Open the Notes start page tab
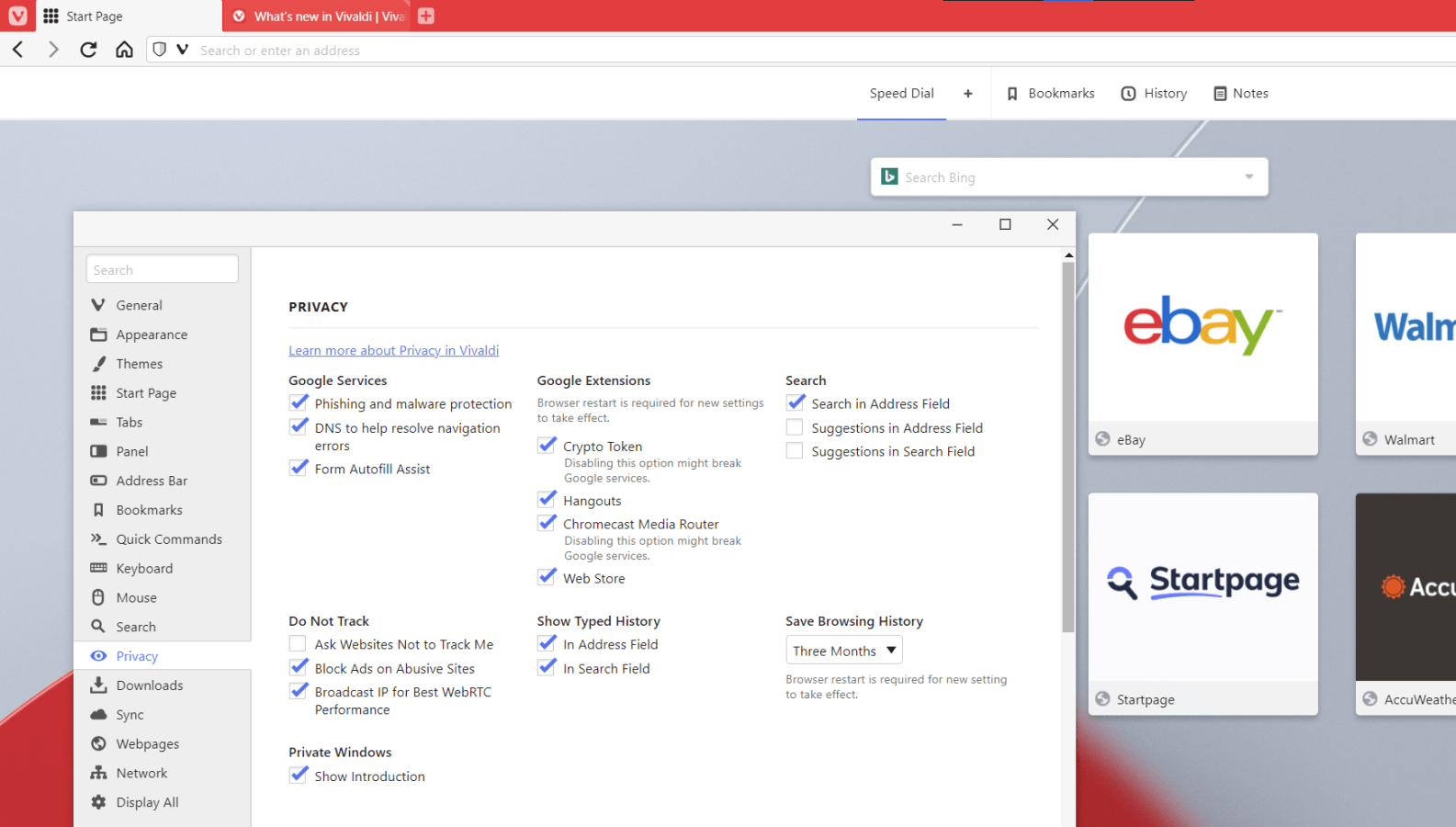1456x827 pixels. pos(1241,94)
